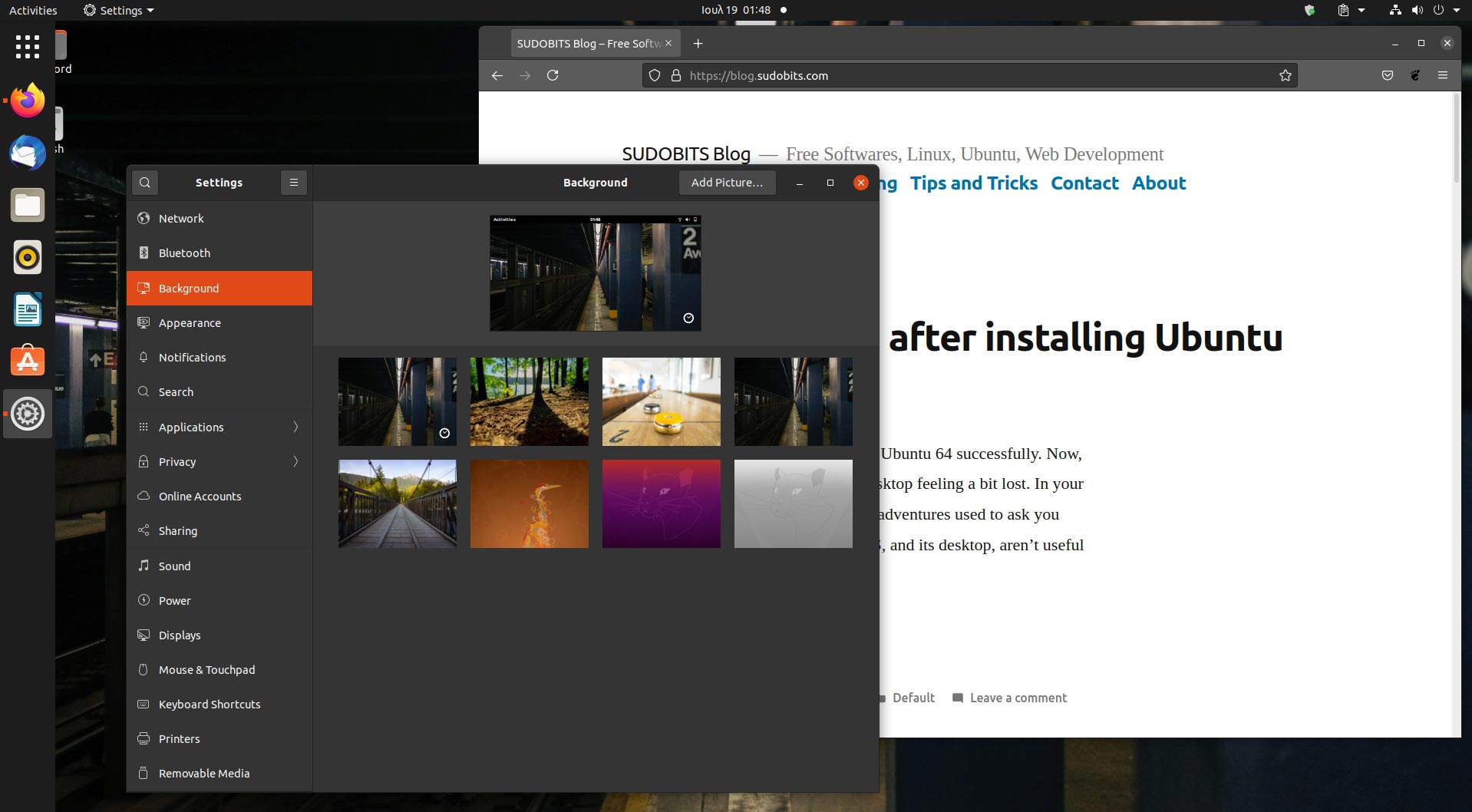Open the Show Applications grid
Screen dimensions: 1472x812
[x=28, y=47]
